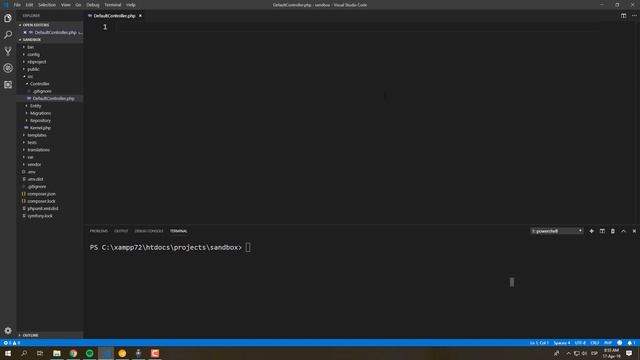
Task: Open the View menu
Action: coord(66,5)
